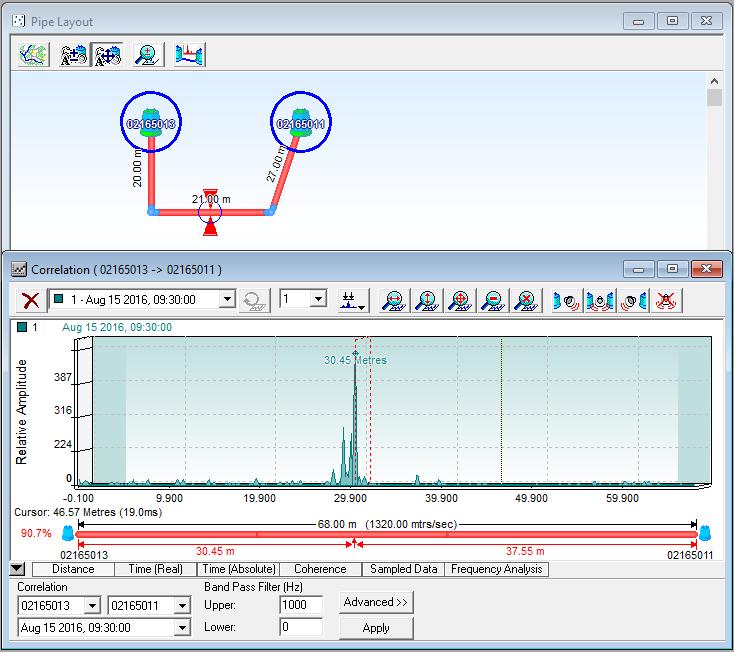Open the map view icon in Pipe Layout
The width and height of the screenshot is (734, 652).
34,55
